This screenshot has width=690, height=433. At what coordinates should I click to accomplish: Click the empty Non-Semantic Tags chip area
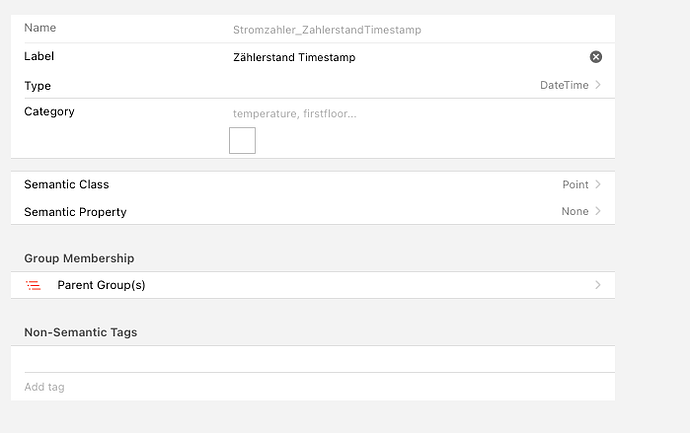coord(312,359)
